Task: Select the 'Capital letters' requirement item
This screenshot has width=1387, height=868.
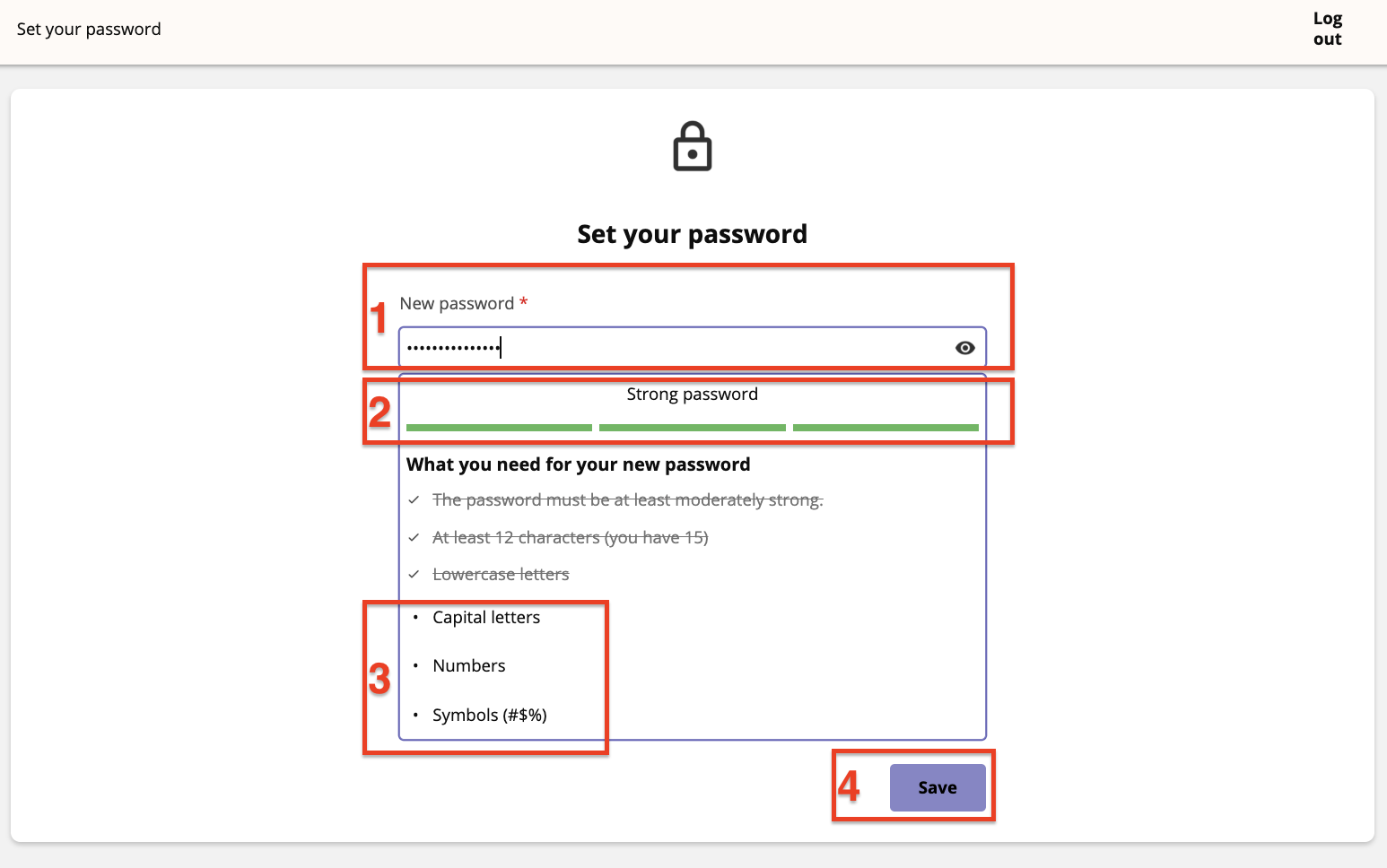Action: (x=486, y=617)
